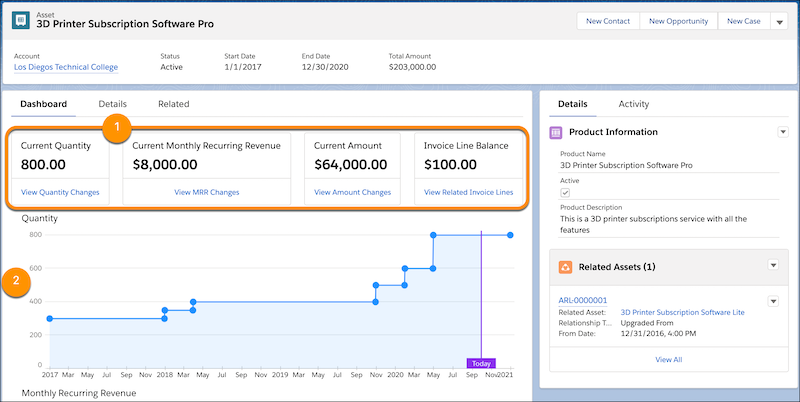
Task: Open the ARL-0000001 row action dropdown
Action: [773, 302]
